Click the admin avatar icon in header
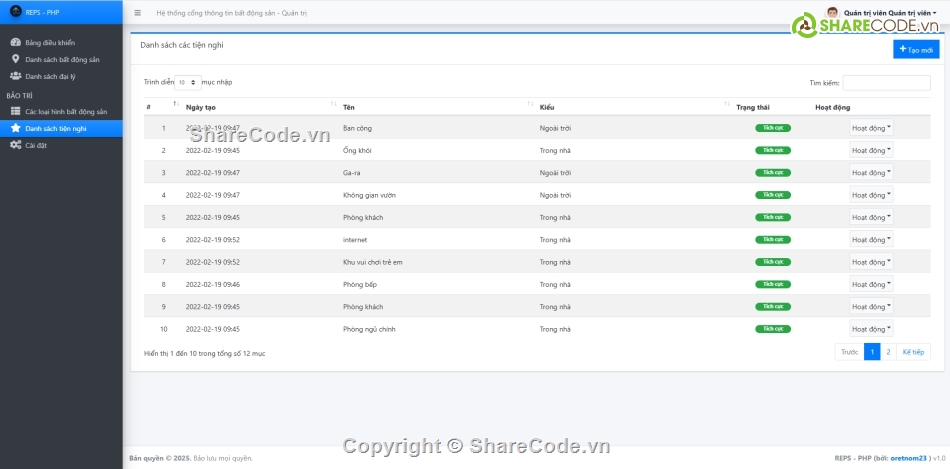Image resolution: width=950 pixels, height=469 pixels. click(x=832, y=13)
